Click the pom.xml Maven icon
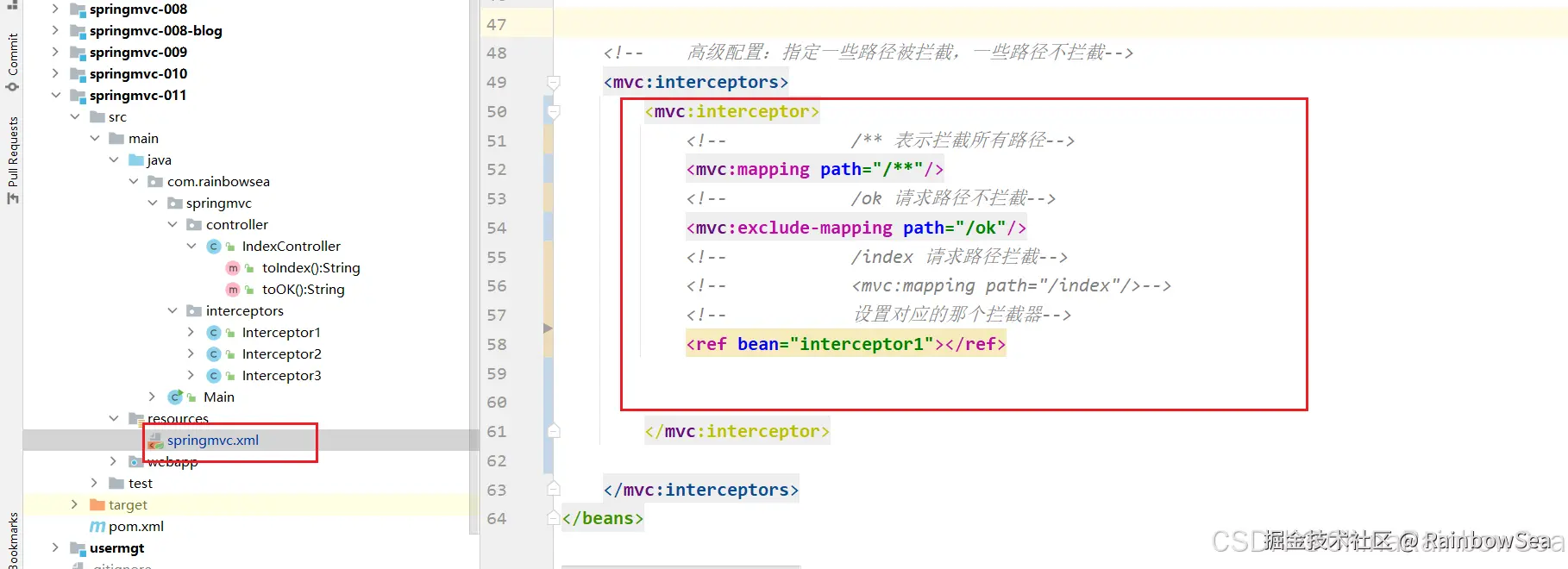 (97, 527)
